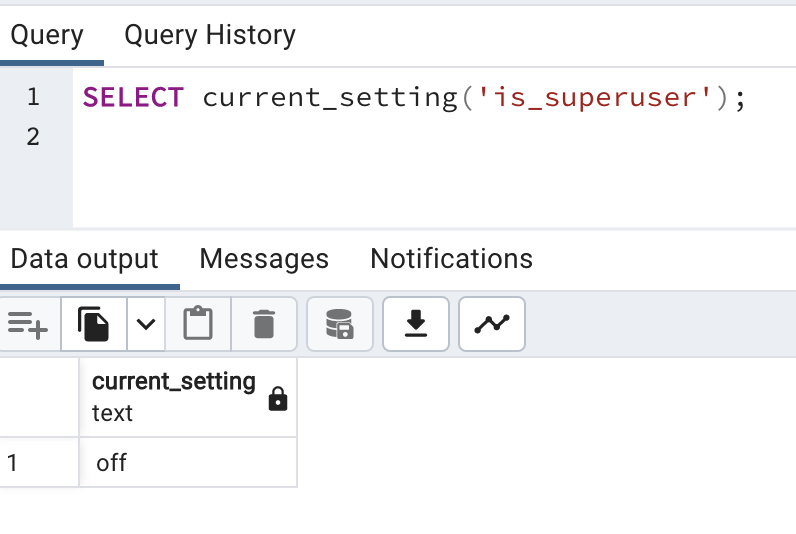Show the Notifications tab
Viewport: 796px width, 534px height.
coord(451,259)
